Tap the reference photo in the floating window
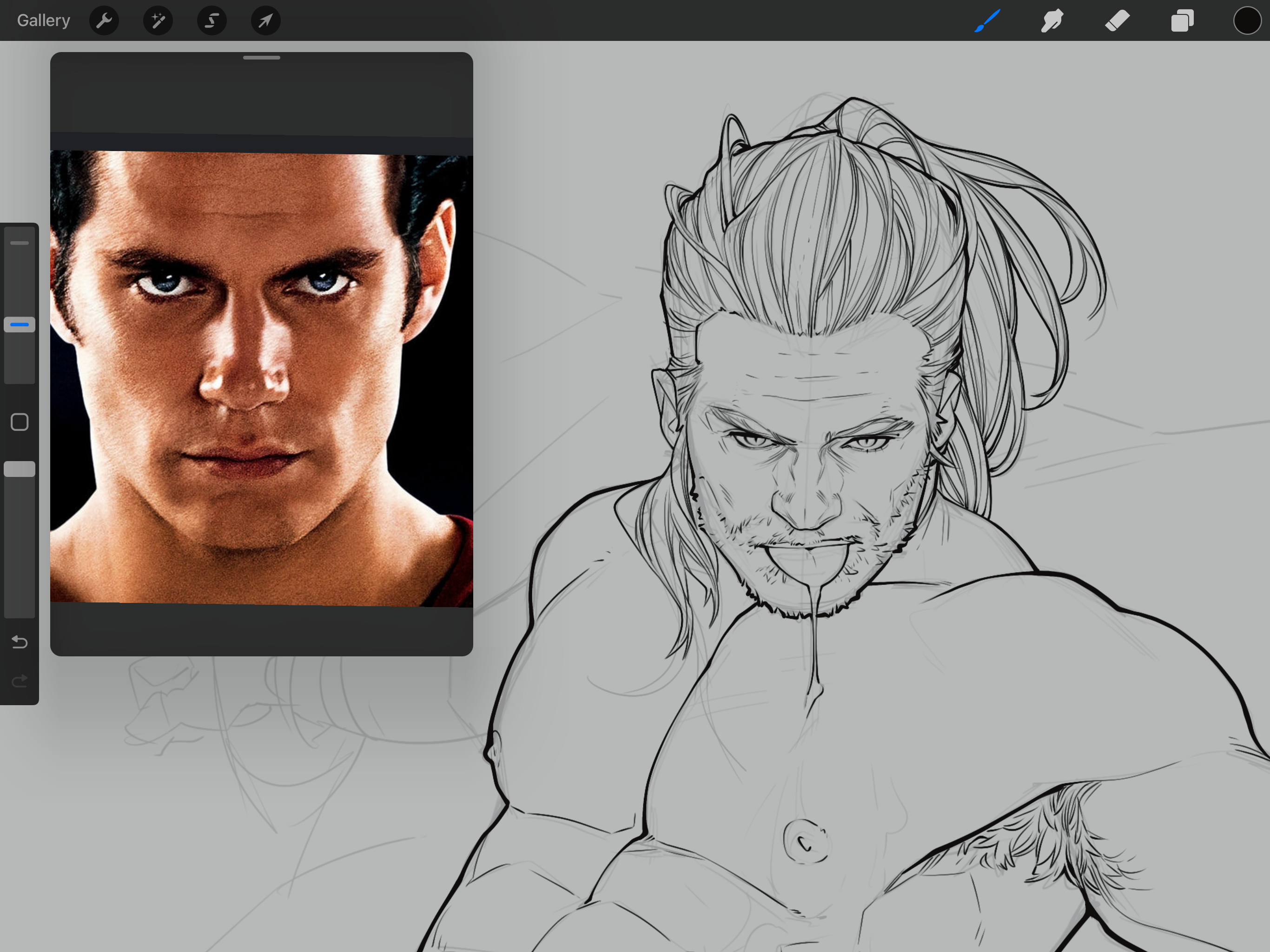The width and height of the screenshot is (1270, 952). (x=262, y=378)
